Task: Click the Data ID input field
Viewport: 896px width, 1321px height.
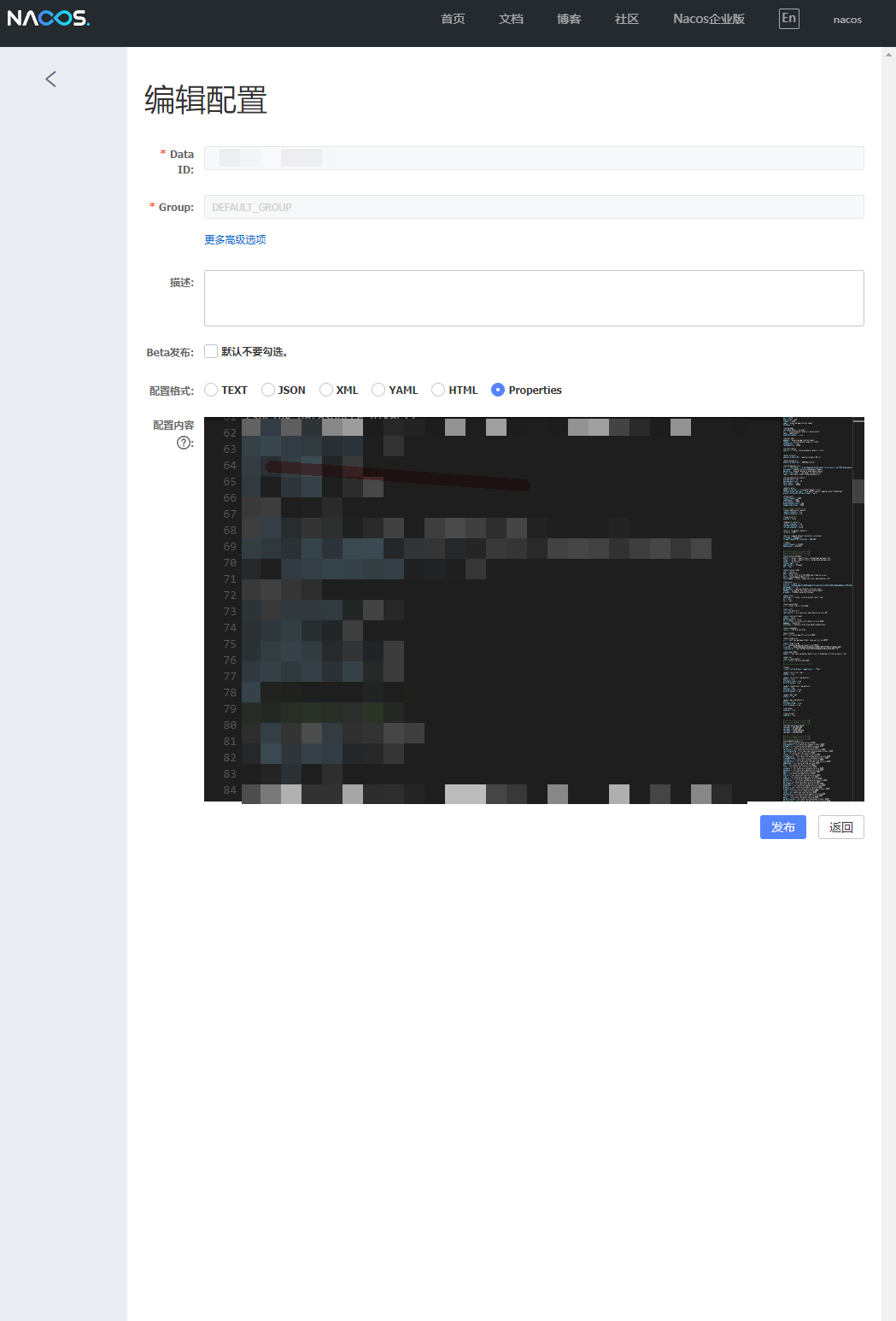Action: [534, 158]
